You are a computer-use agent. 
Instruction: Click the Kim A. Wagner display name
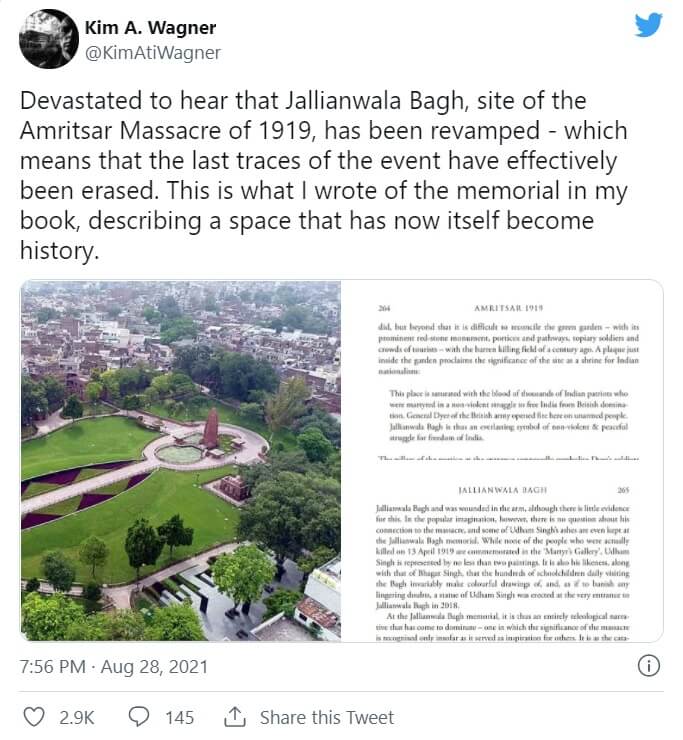[x=150, y=27]
